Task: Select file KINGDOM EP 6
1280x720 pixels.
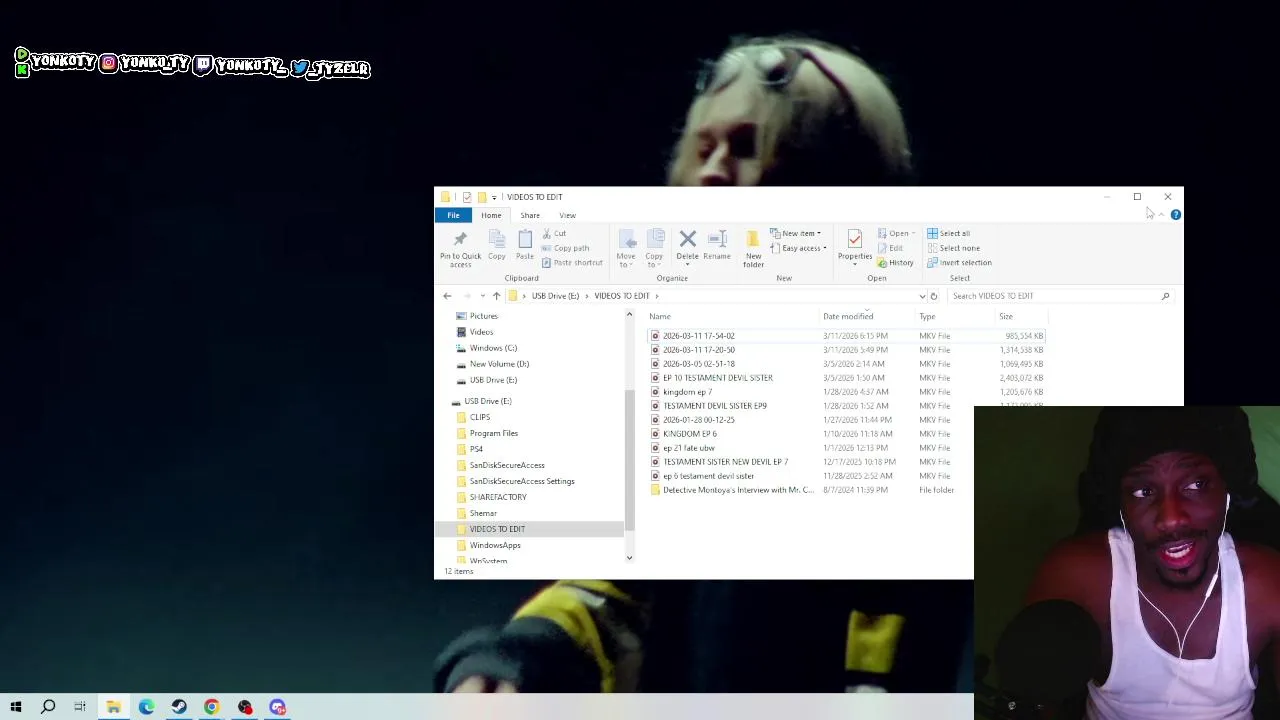Action: (689, 434)
